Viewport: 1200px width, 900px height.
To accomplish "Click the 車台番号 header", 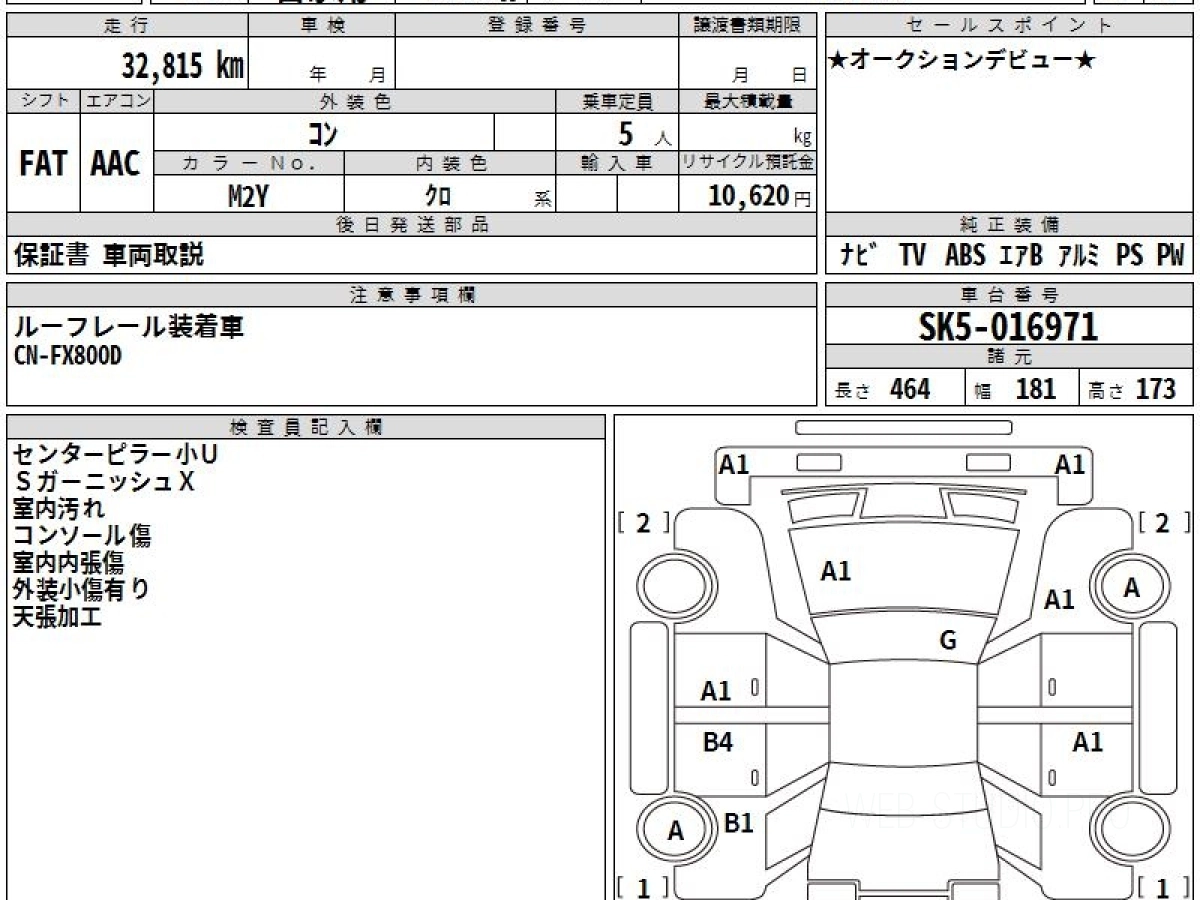I will tap(1010, 295).
